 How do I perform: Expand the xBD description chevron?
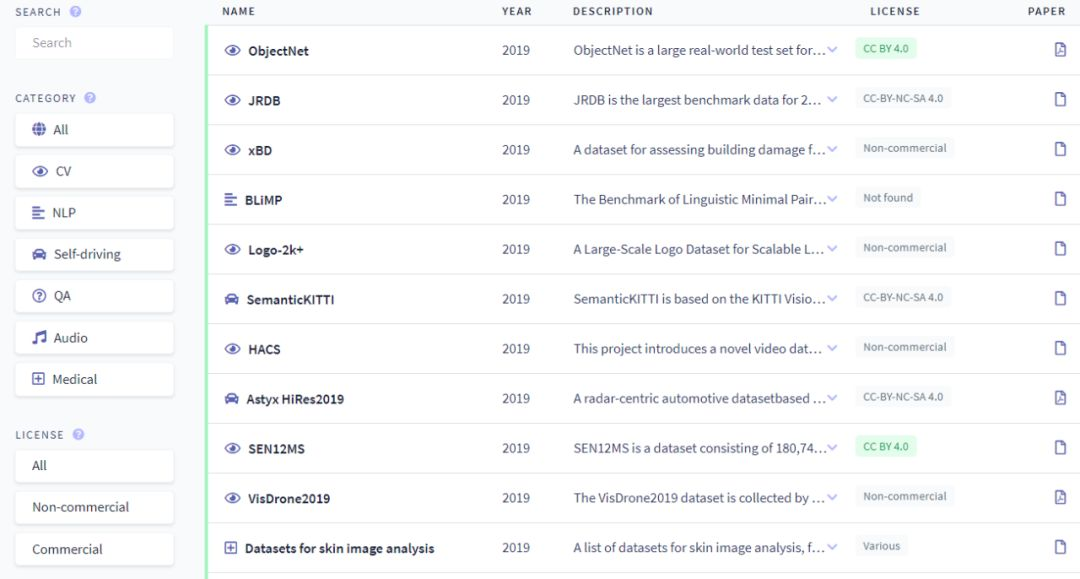tap(832, 150)
